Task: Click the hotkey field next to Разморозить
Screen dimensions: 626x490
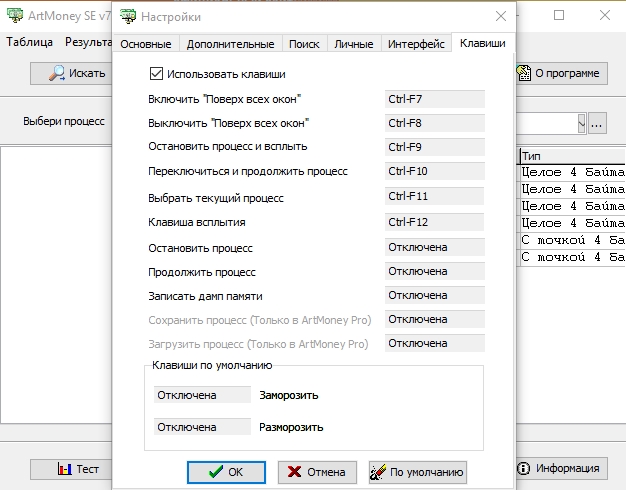Action: (x=202, y=427)
